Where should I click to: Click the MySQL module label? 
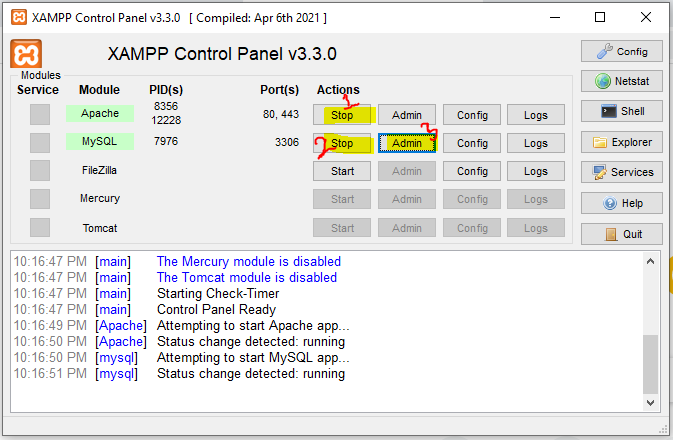(100, 141)
